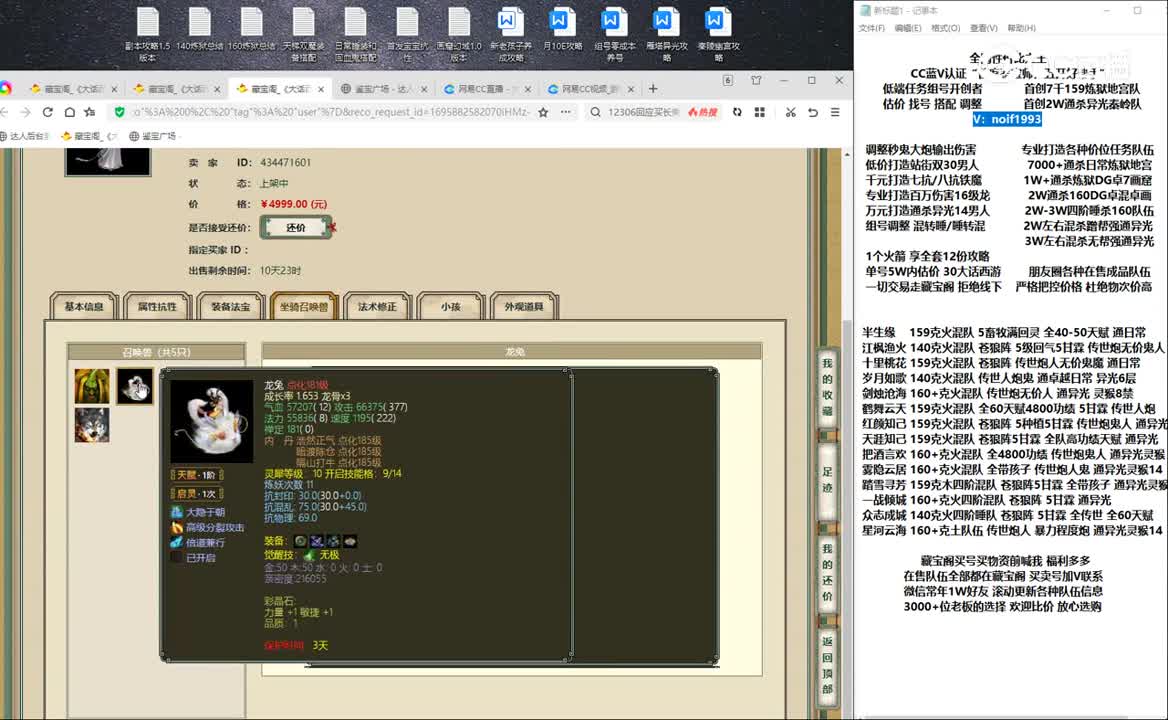1168x720 pixels.
Task: Switch to the 小孩 tab
Action: (x=451, y=306)
